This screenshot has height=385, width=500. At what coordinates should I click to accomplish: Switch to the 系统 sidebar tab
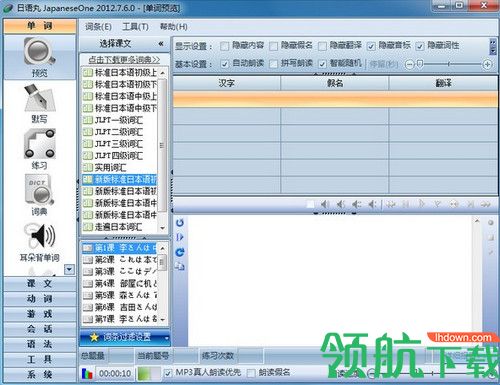coord(40,374)
